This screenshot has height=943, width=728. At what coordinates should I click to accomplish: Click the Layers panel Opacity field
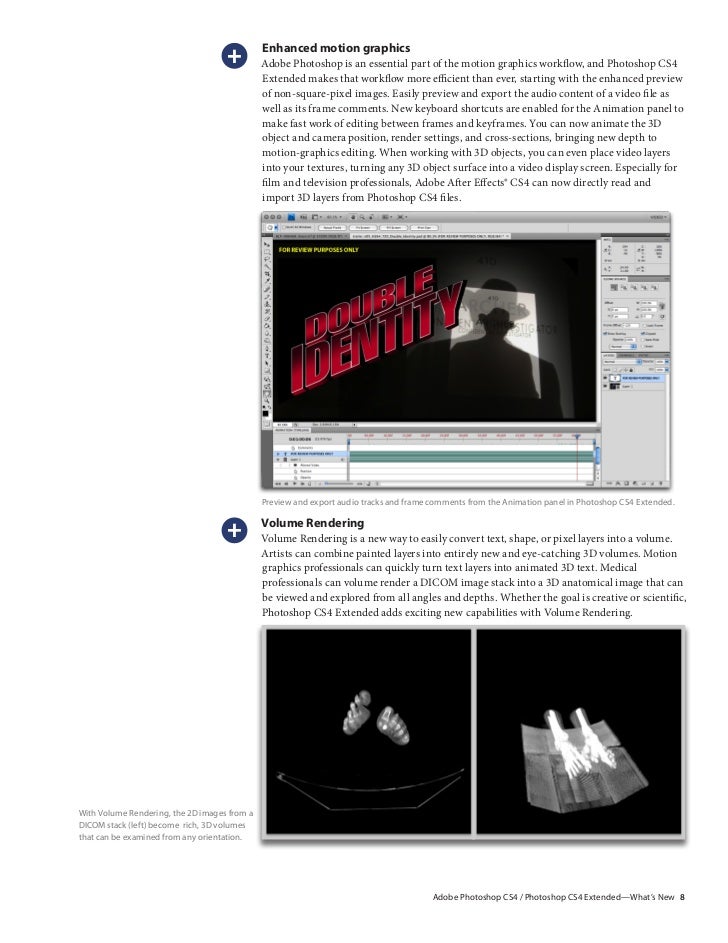click(x=660, y=361)
